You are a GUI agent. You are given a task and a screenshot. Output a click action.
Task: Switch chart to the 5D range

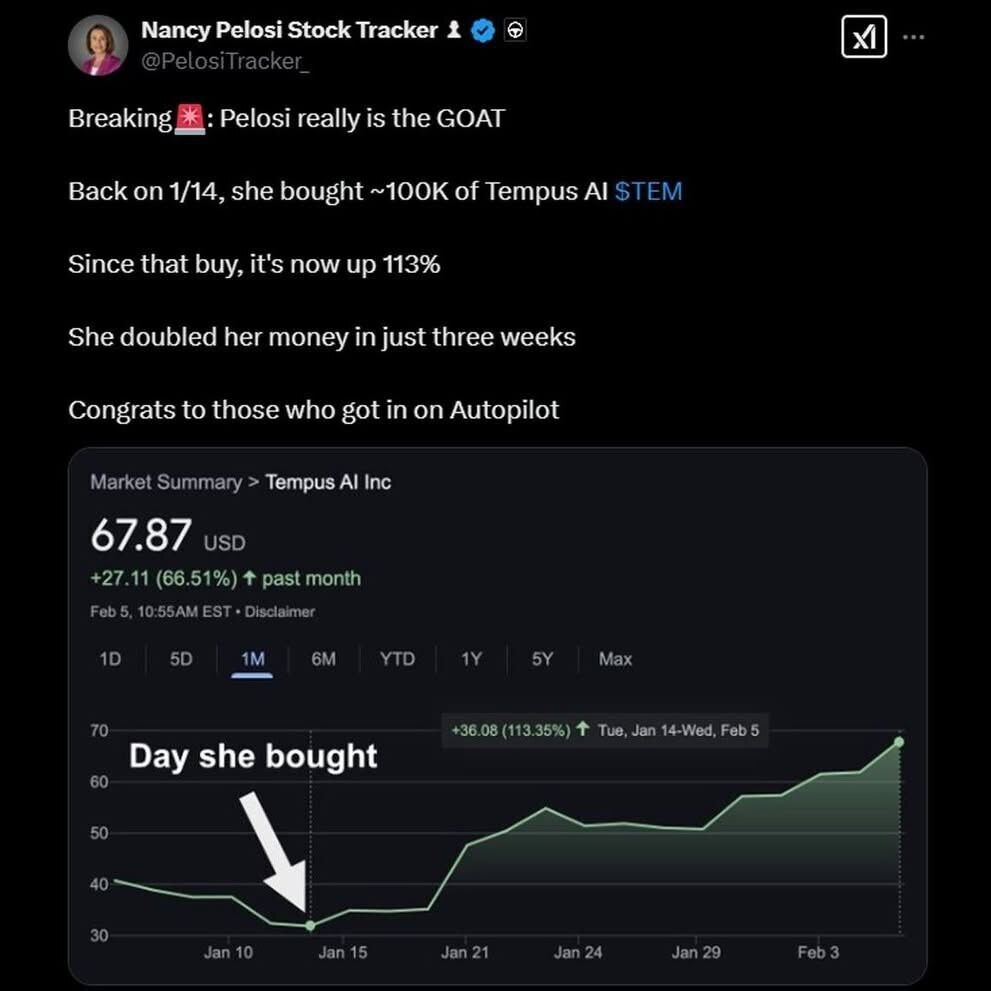pyautogui.click(x=181, y=659)
